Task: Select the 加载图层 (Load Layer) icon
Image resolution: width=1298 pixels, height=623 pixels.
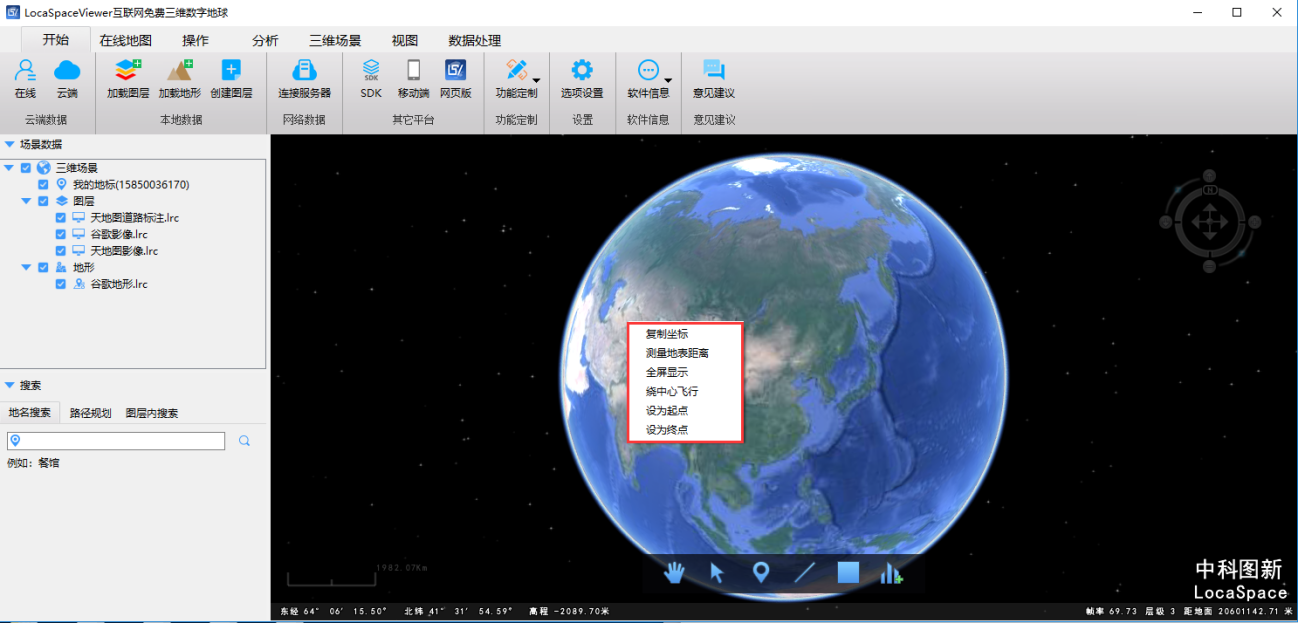Action: pyautogui.click(x=126, y=71)
